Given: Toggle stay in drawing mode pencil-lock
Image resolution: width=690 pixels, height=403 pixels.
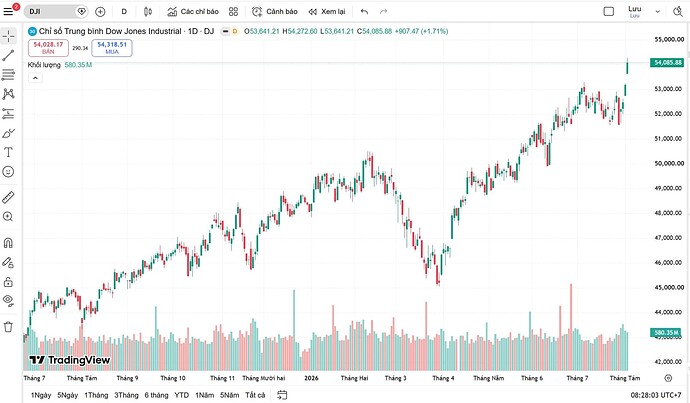Looking at the screenshot, I should pos(8,263).
